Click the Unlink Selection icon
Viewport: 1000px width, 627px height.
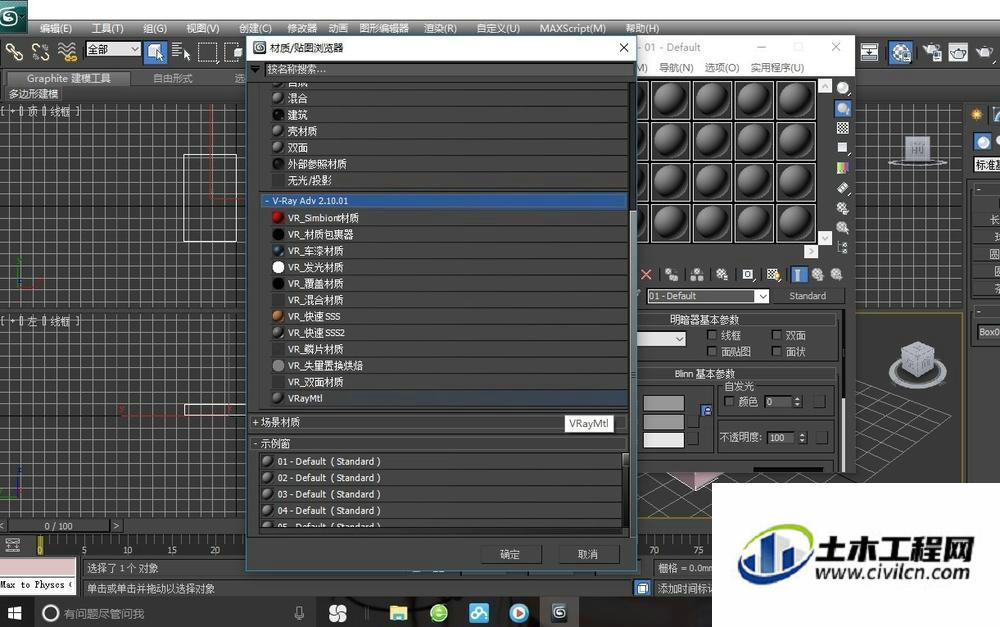pyautogui.click(x=40, y=51)
